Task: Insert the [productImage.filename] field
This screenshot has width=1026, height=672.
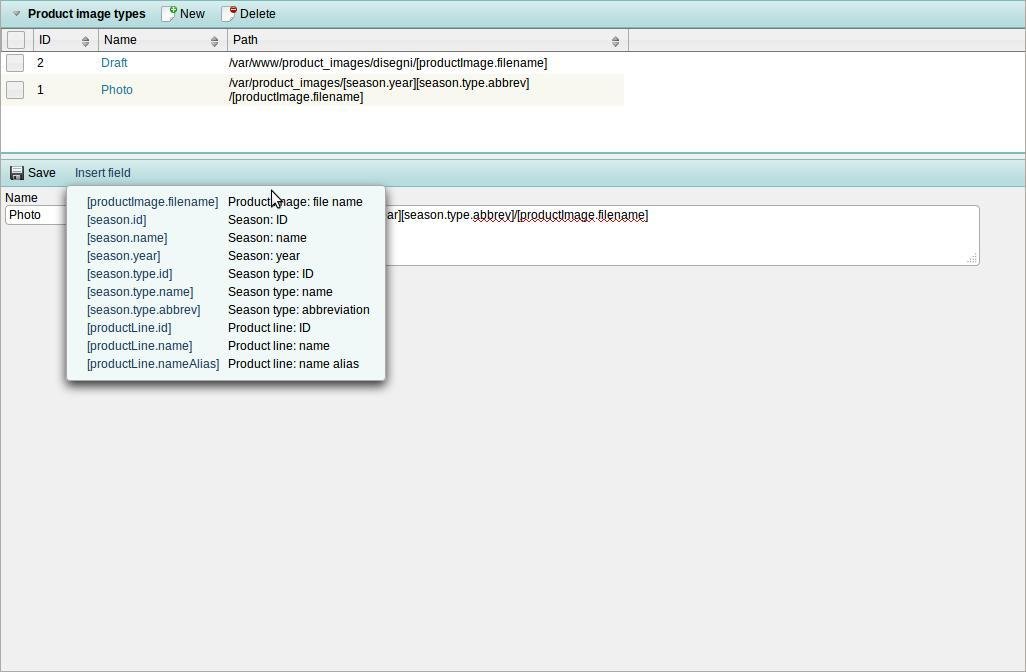Action: 152,201
